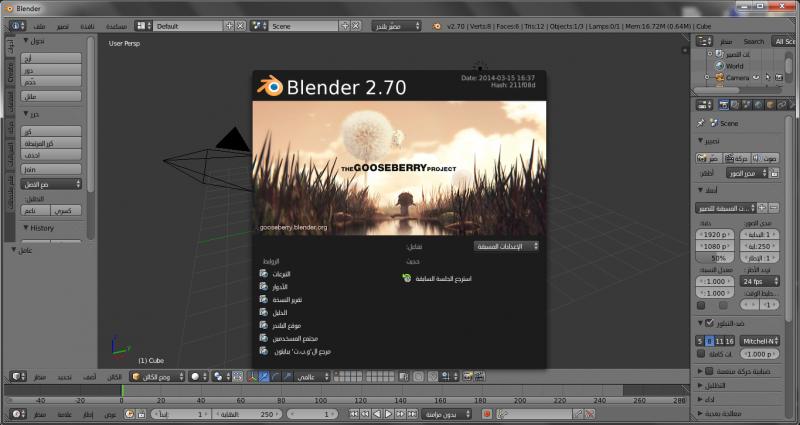Switch to the World properties globe tab

click(759, 105)
